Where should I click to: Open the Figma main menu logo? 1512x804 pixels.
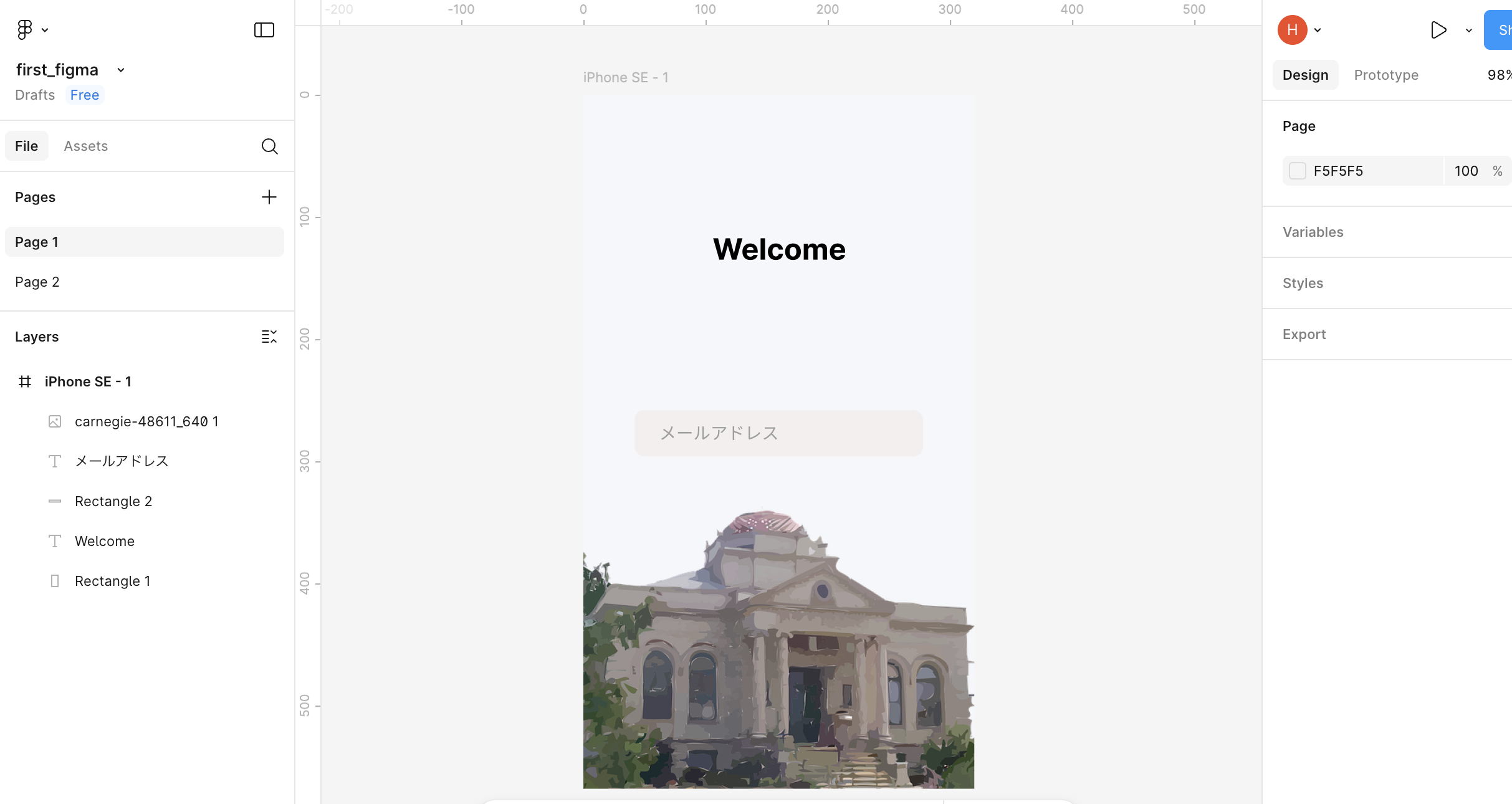24,30
